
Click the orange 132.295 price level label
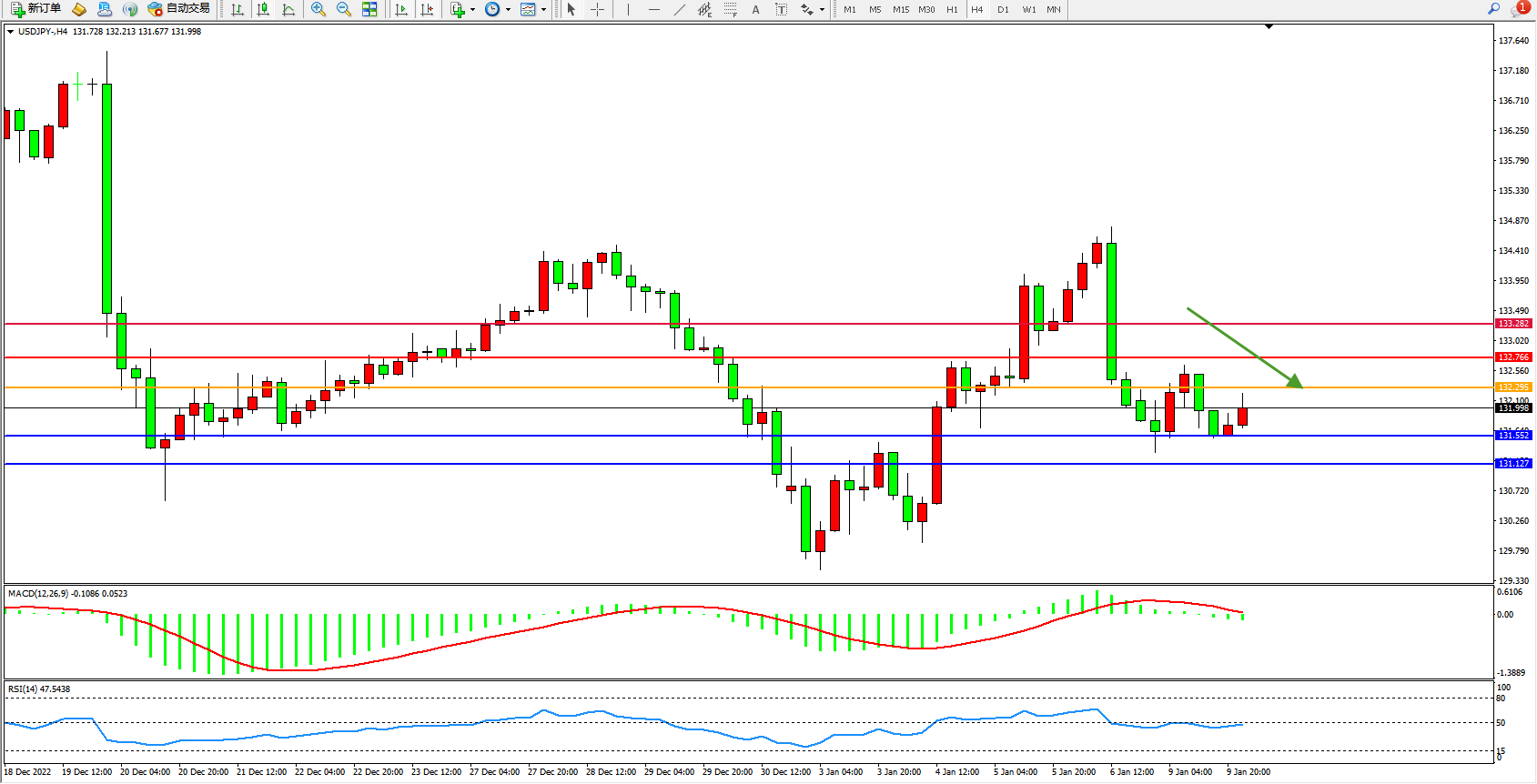pos(1513,387)
